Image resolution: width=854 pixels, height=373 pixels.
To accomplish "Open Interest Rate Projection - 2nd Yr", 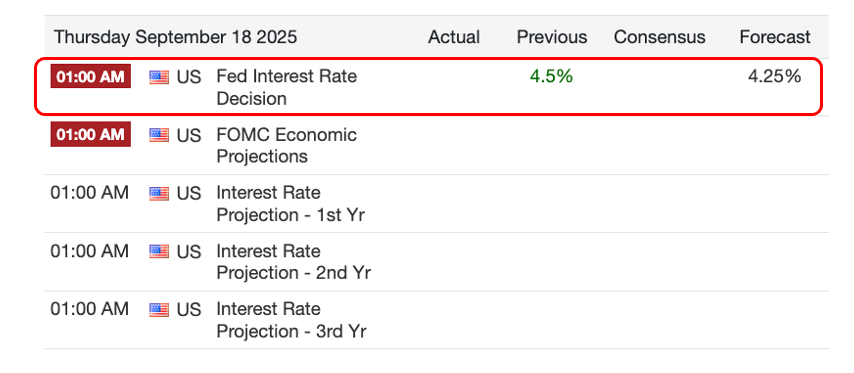I will click(294, 262).
